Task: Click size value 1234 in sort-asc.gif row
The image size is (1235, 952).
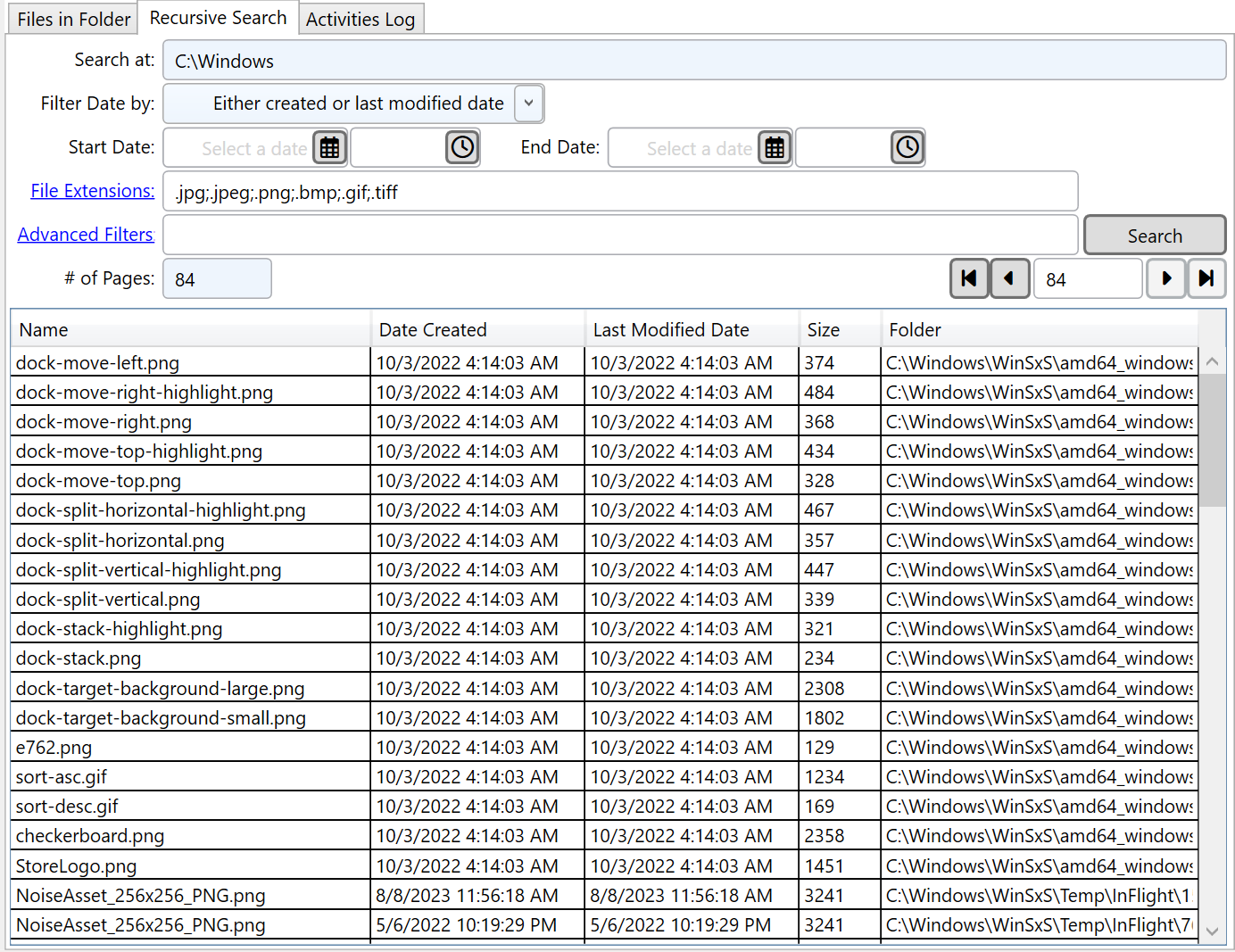Action: pyautogui.click(x=825, y=776)
